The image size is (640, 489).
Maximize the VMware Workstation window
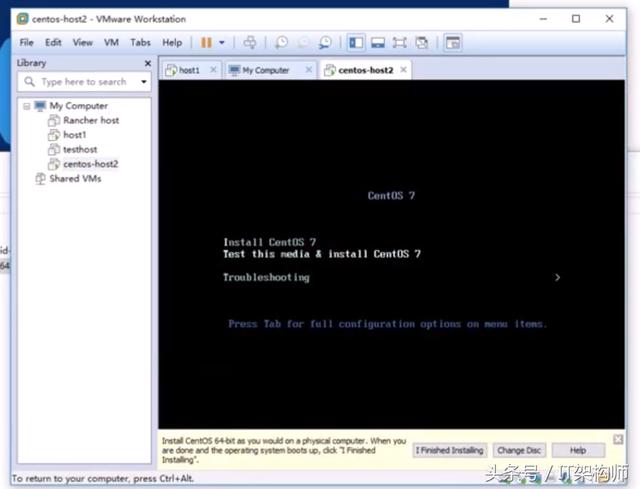click(576, 19)
